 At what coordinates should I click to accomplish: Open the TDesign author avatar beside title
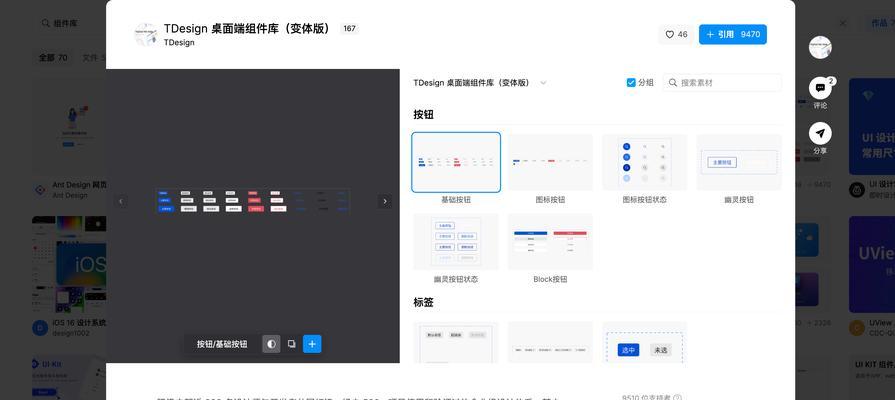[146, 34]
